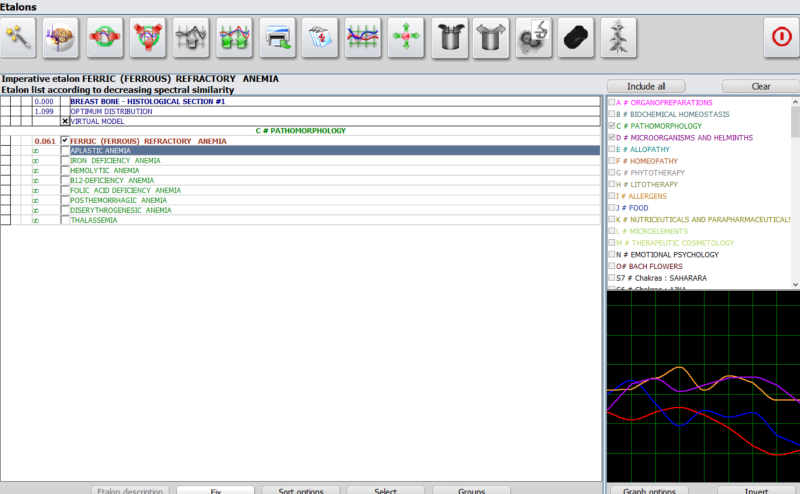Viewport: 800px width, 494px height.
Task: Click the black capsule icon
Action: click(577, 38)
